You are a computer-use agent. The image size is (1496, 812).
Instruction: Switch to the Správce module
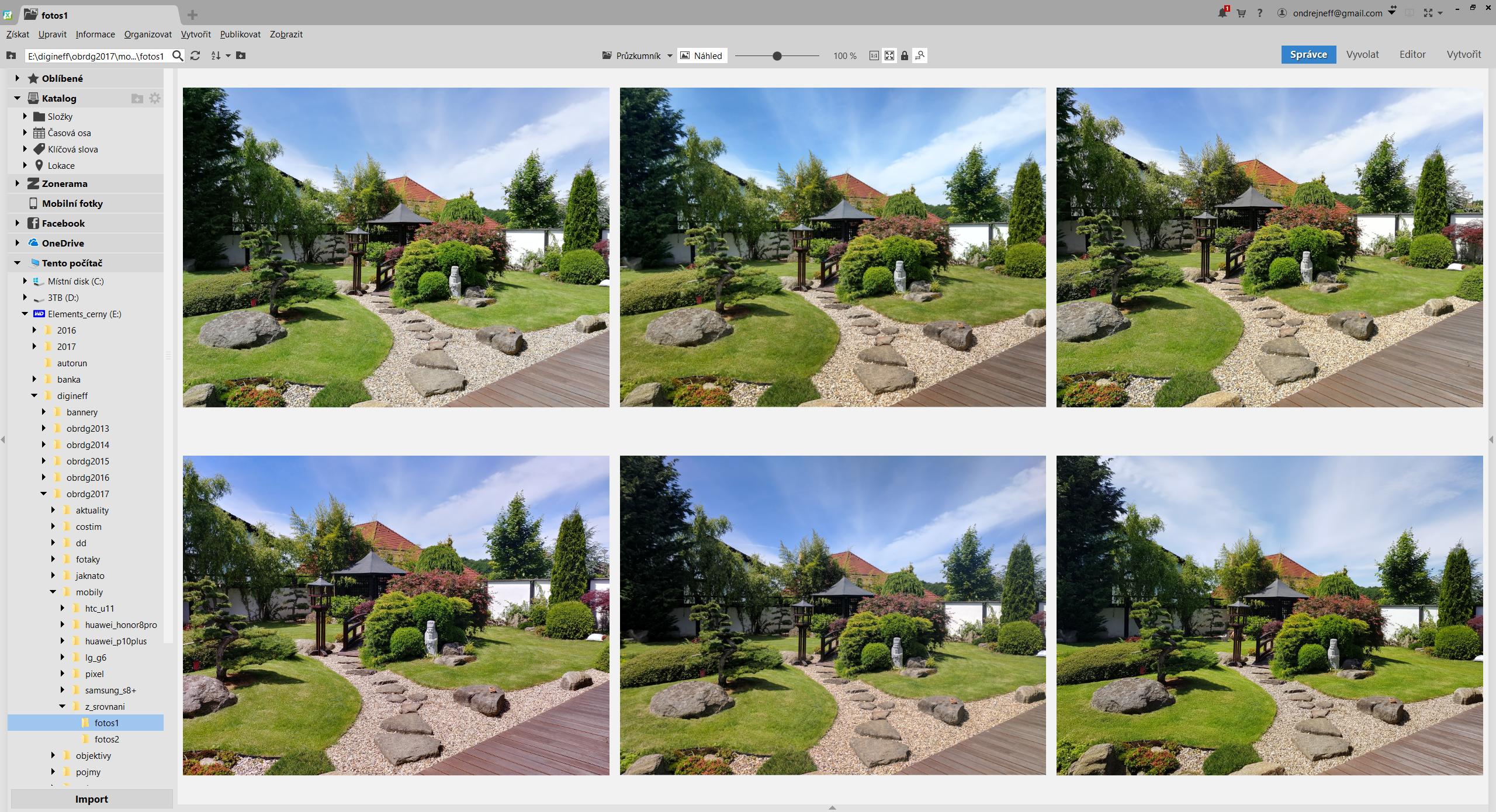coord(1308,54)
